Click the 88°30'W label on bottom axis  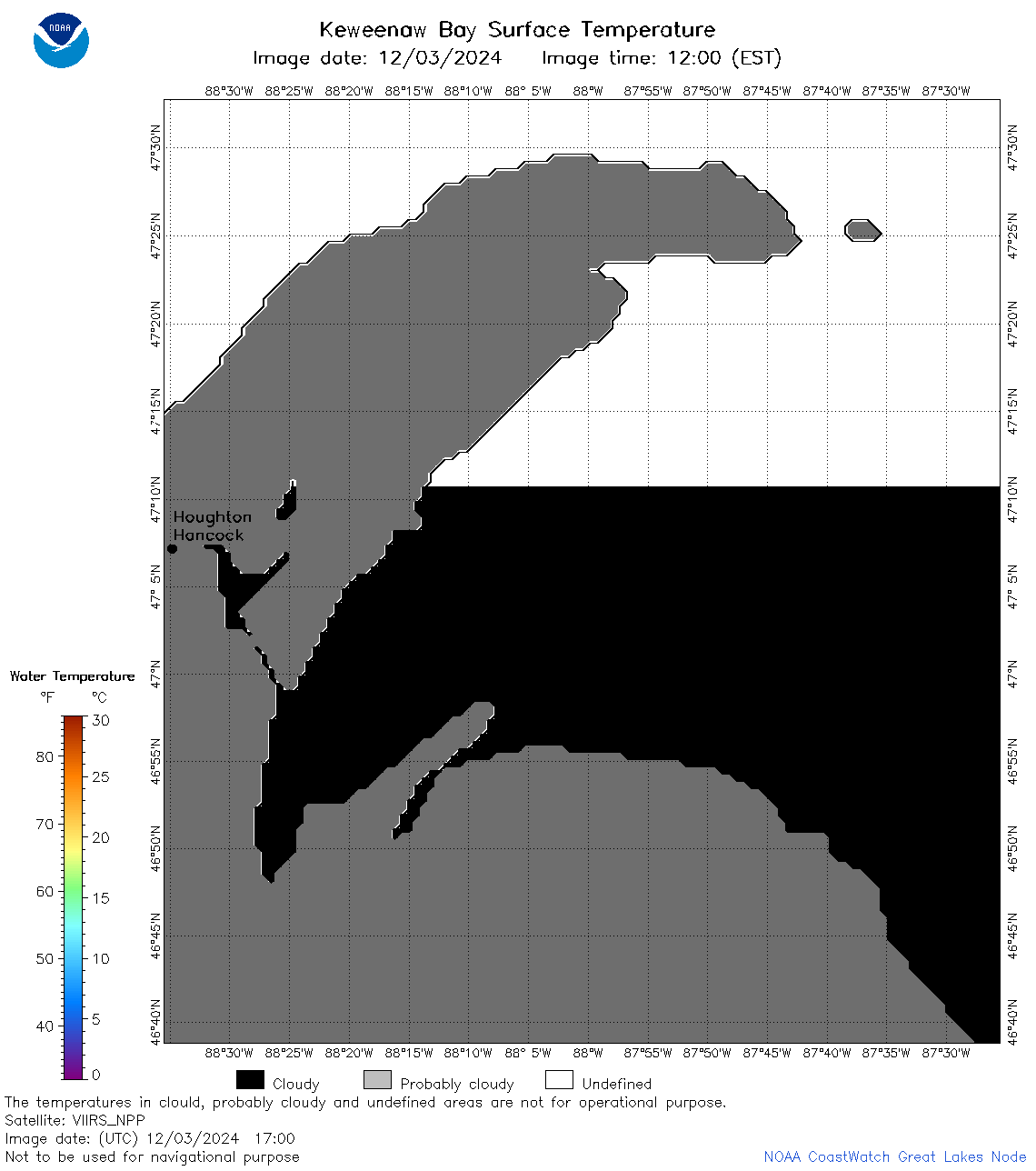[x=229, y=1053]
